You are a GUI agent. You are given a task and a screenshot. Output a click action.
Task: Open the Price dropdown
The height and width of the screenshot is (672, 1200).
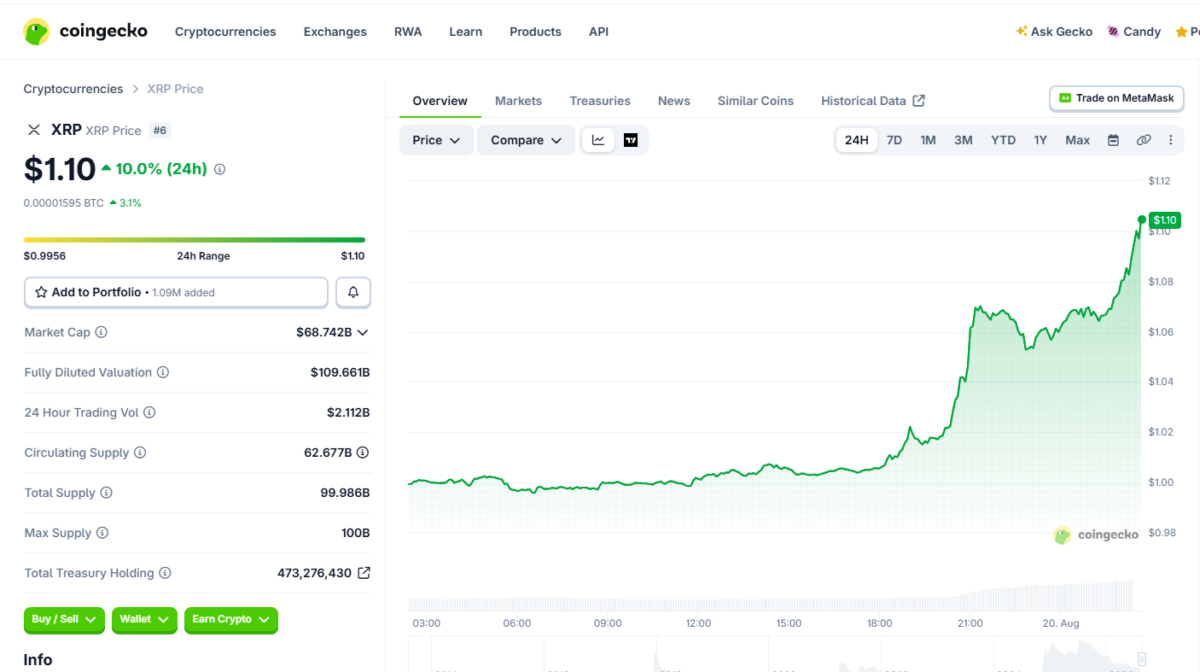pos(436,140)
